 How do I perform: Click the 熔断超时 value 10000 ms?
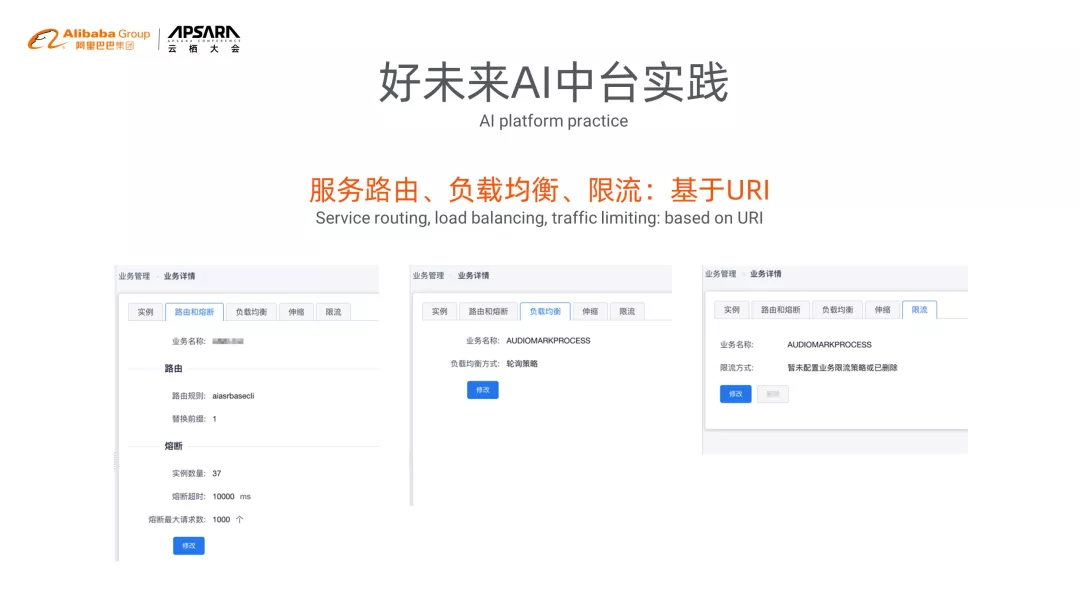(x=231, y=496)
